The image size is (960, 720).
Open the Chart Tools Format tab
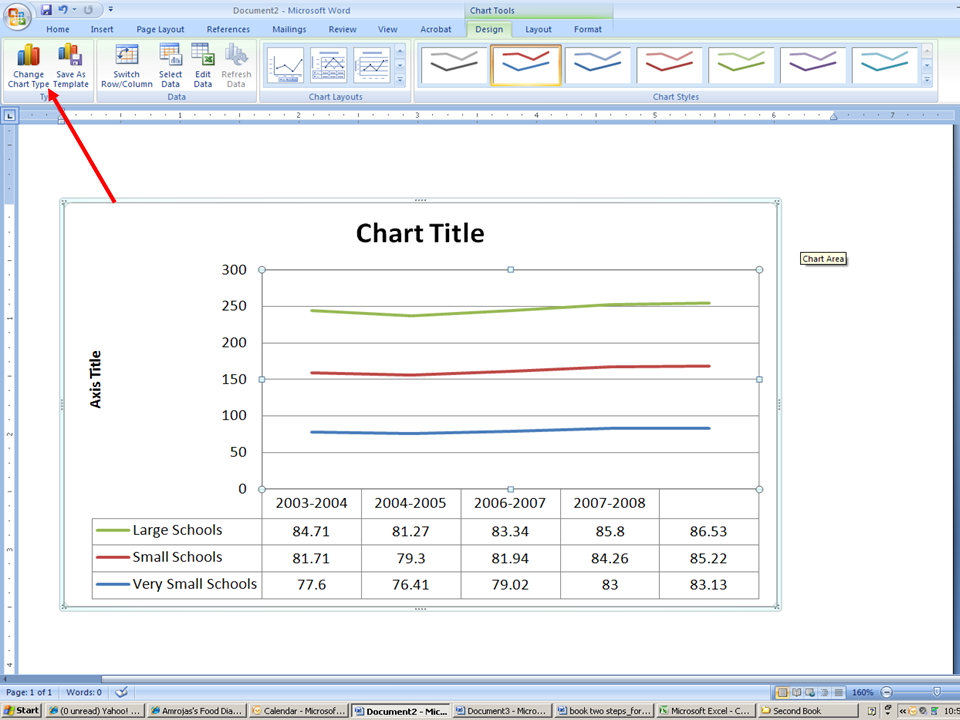coord(588,29)
